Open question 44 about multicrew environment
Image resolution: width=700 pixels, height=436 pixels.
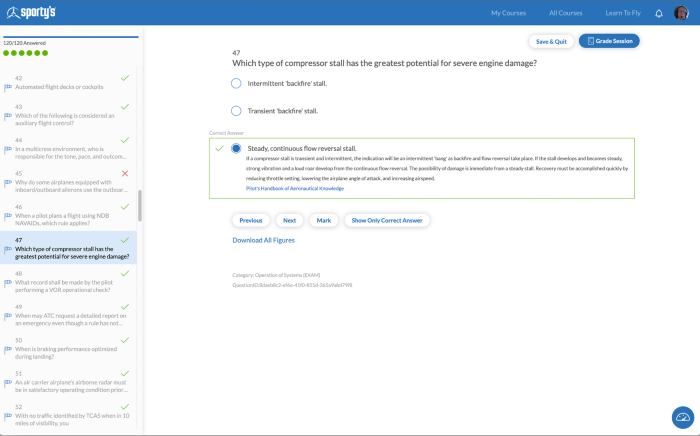click(x=68, y=149)
